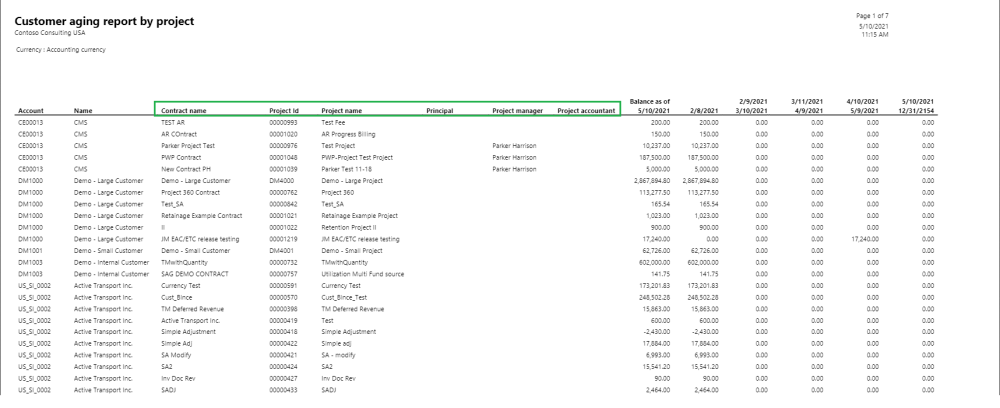Click project ID 00000993
Screen dimensions: 1000x408
tap(284, 121)
